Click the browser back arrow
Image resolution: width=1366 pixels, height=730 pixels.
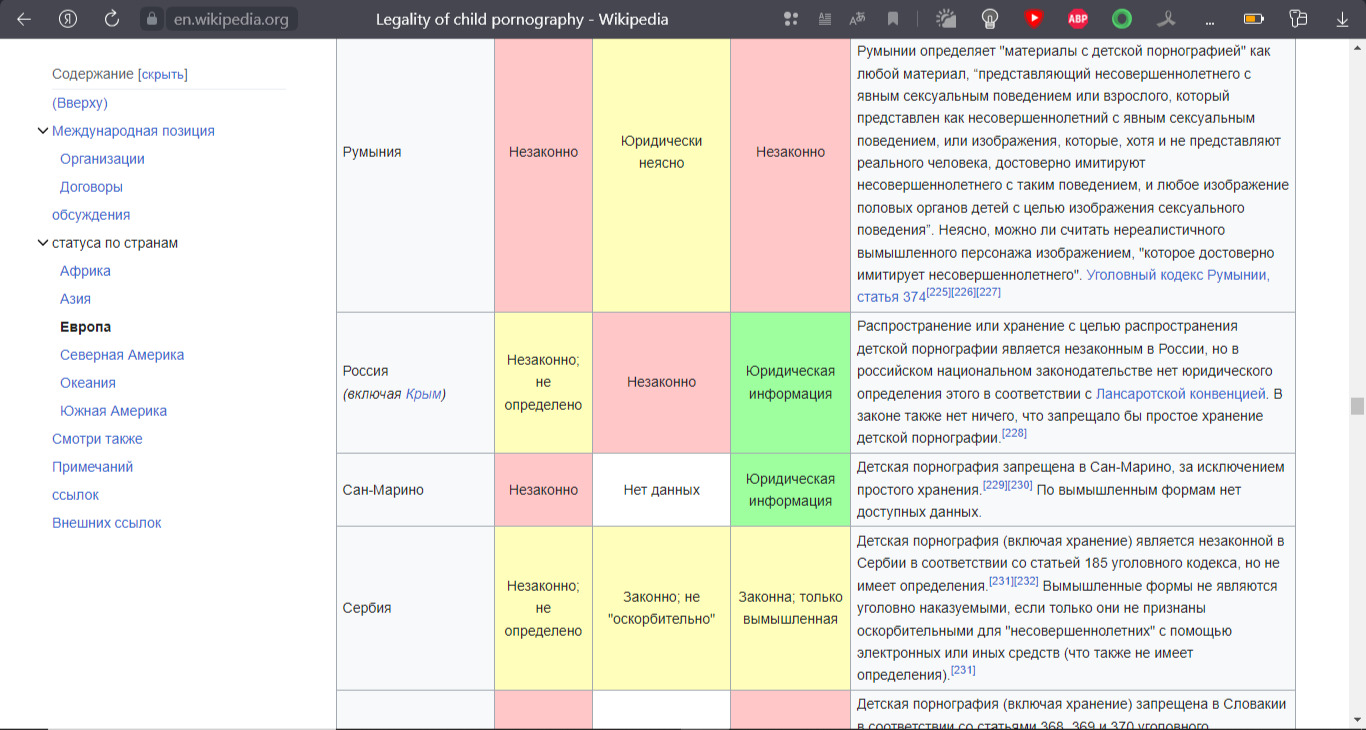24,19
